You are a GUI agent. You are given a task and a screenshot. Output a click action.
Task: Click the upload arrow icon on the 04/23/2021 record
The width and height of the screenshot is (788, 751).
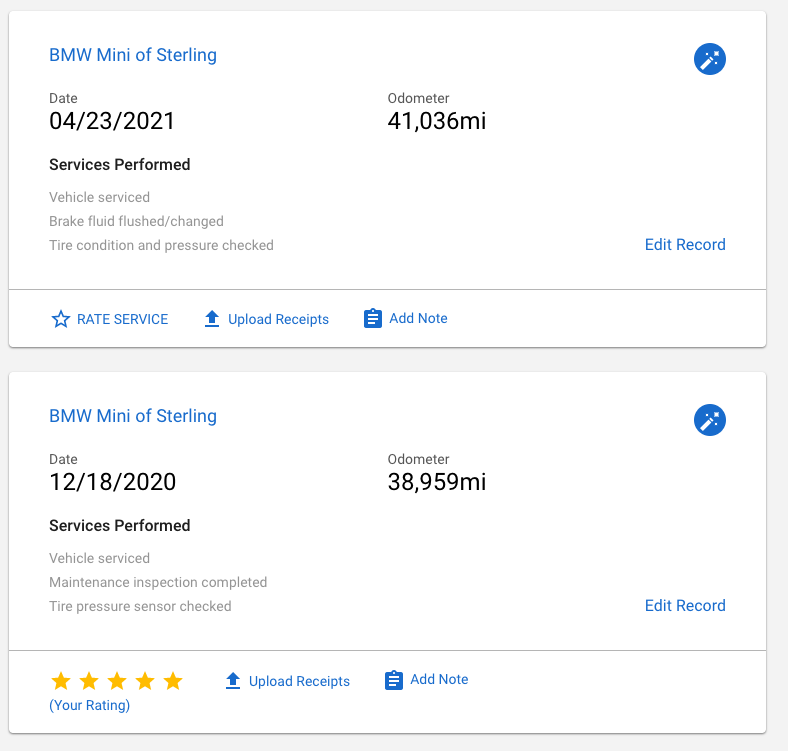coord(212,319)
